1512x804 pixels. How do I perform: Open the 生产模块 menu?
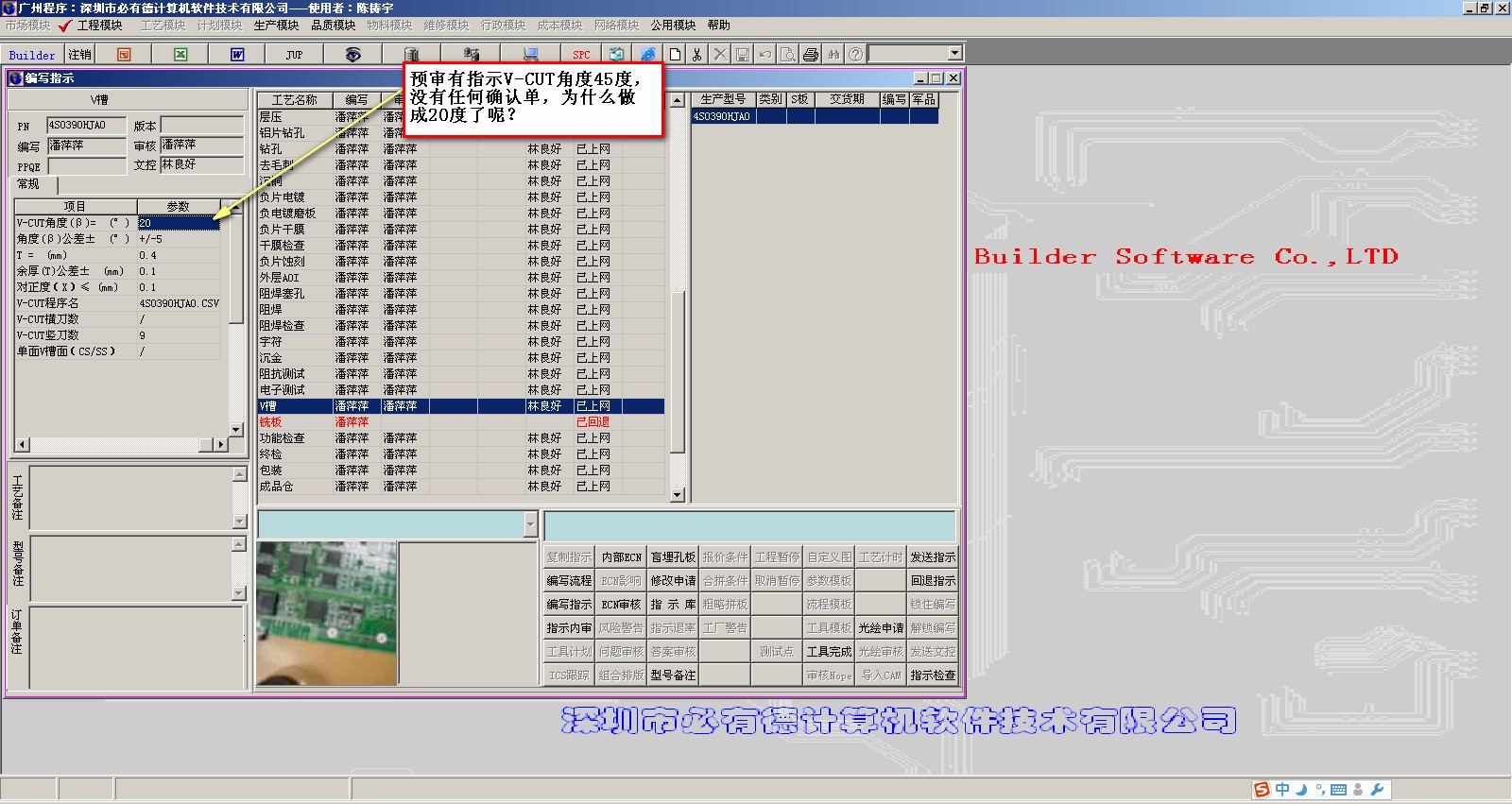[x=277, y=26]
